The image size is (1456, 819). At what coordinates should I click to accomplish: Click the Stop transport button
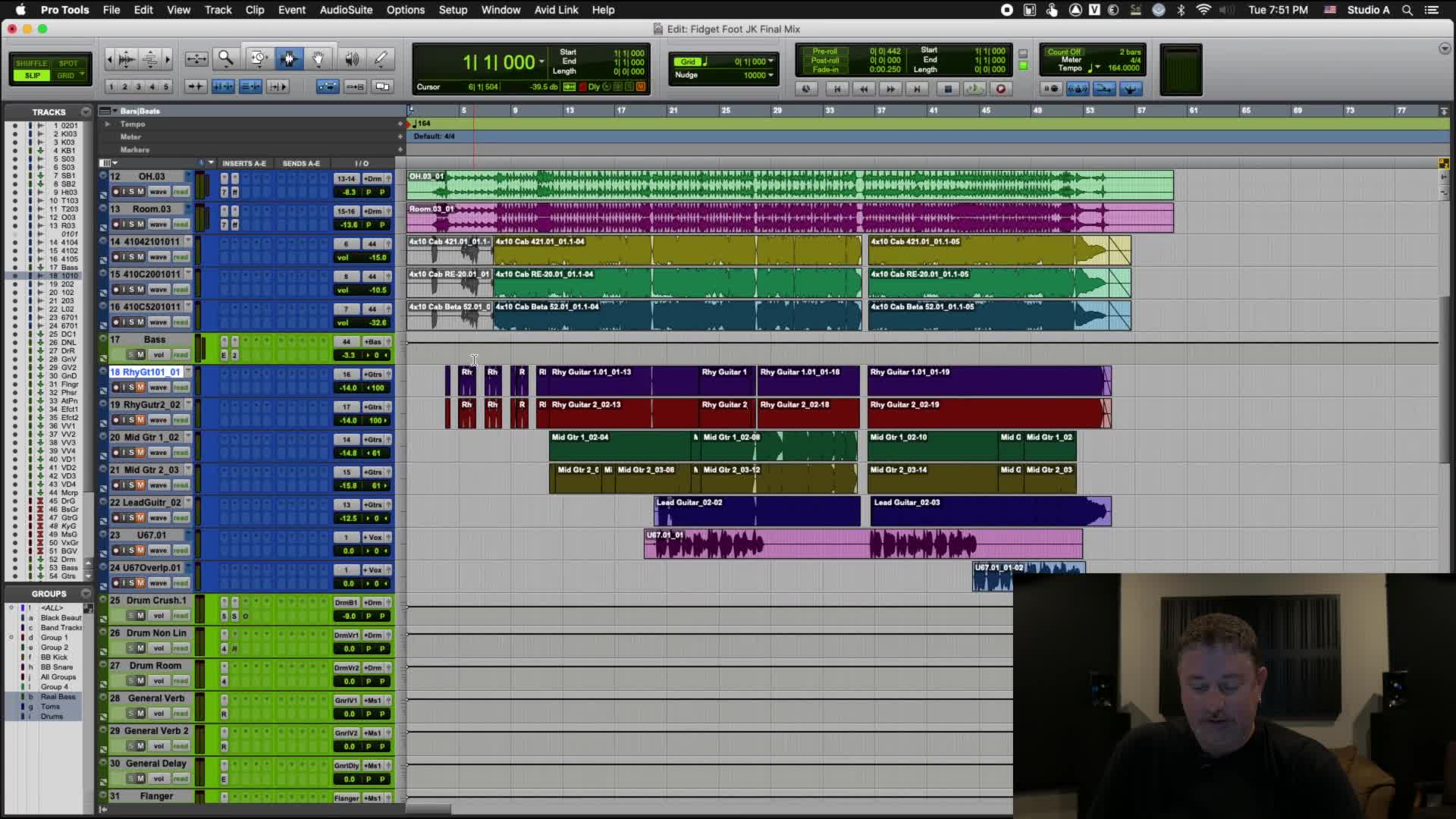click(x=947, y=89)
